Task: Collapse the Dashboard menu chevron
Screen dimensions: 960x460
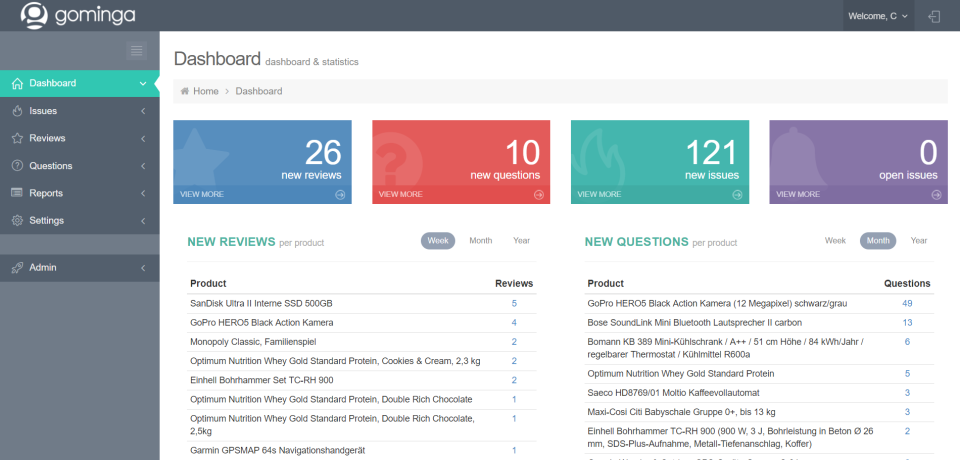Action: pos(143,83)
